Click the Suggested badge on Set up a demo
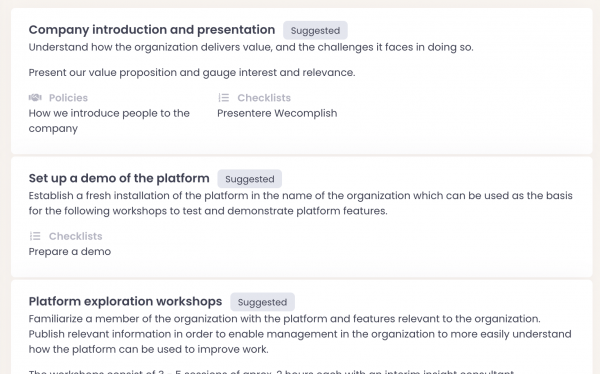The width and height of the screenshot is (600, 374). click(x=249, y=179)
